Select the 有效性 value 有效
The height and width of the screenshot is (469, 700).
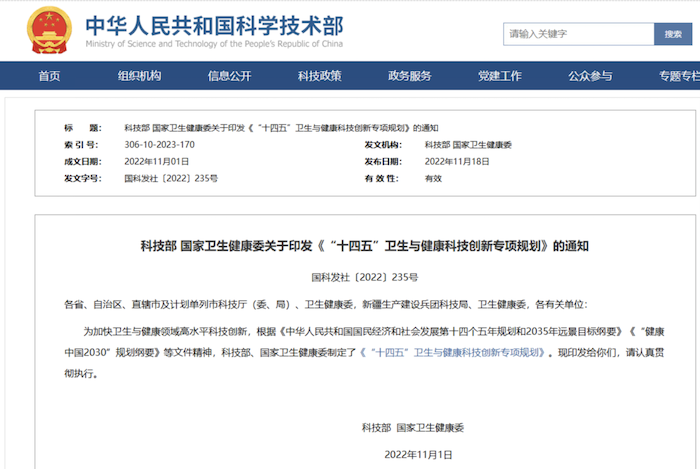(433, 178)
